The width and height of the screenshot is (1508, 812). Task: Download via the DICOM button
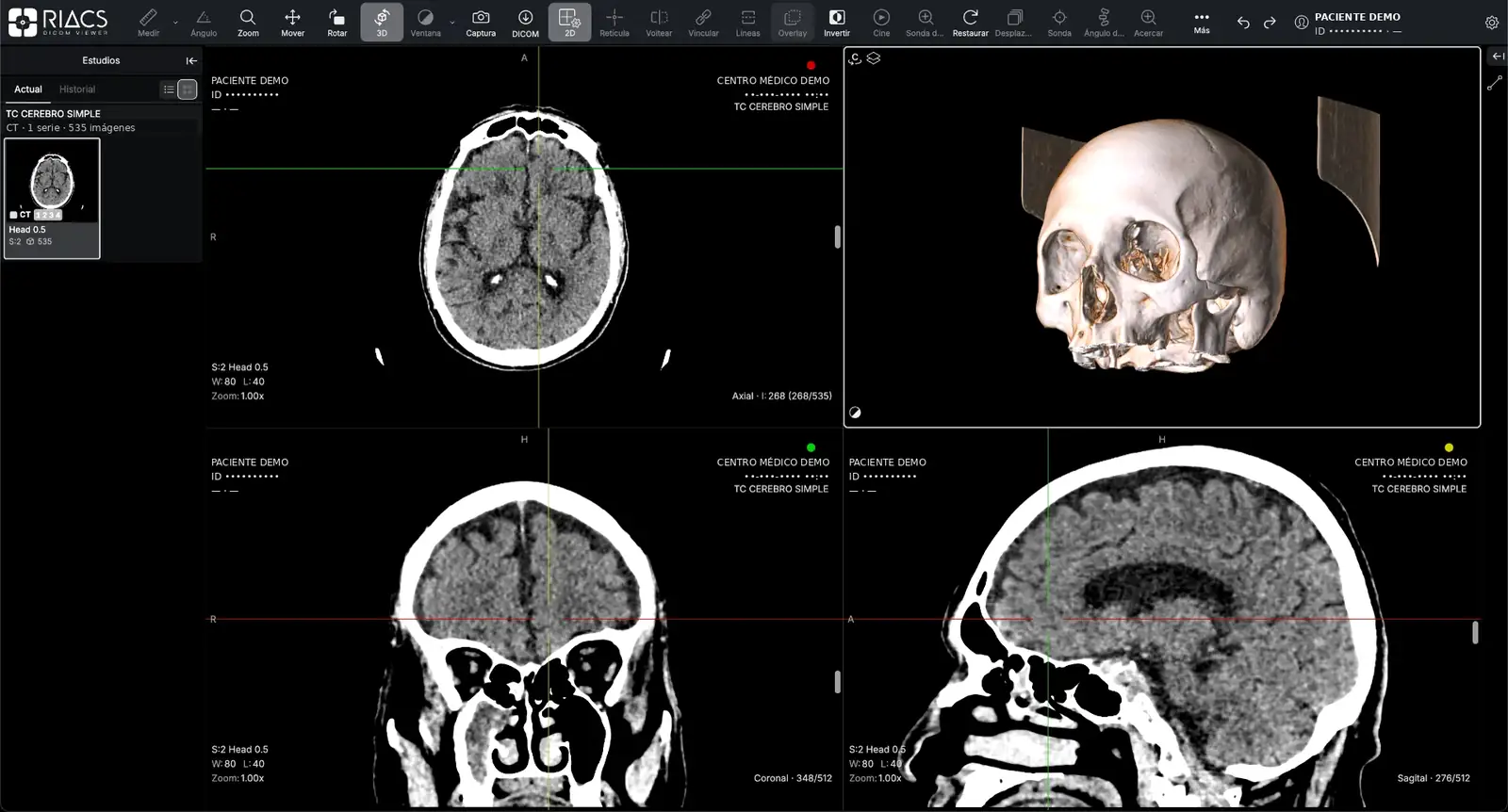[525, 22]
